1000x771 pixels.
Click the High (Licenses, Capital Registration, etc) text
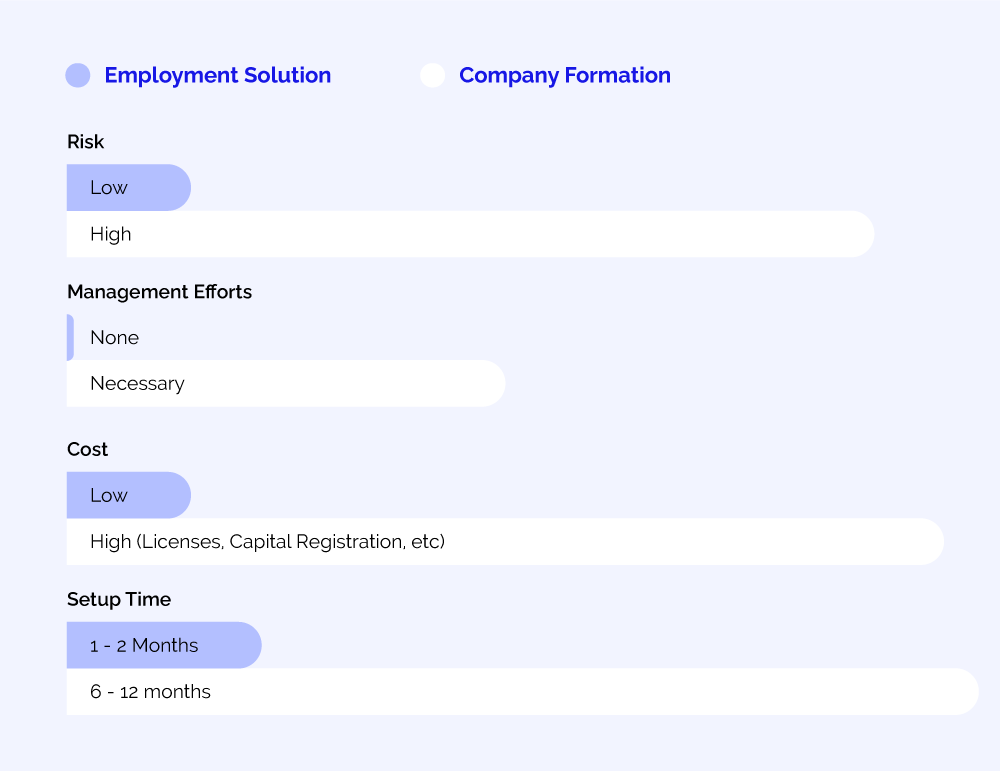click(x=267, y=541)
